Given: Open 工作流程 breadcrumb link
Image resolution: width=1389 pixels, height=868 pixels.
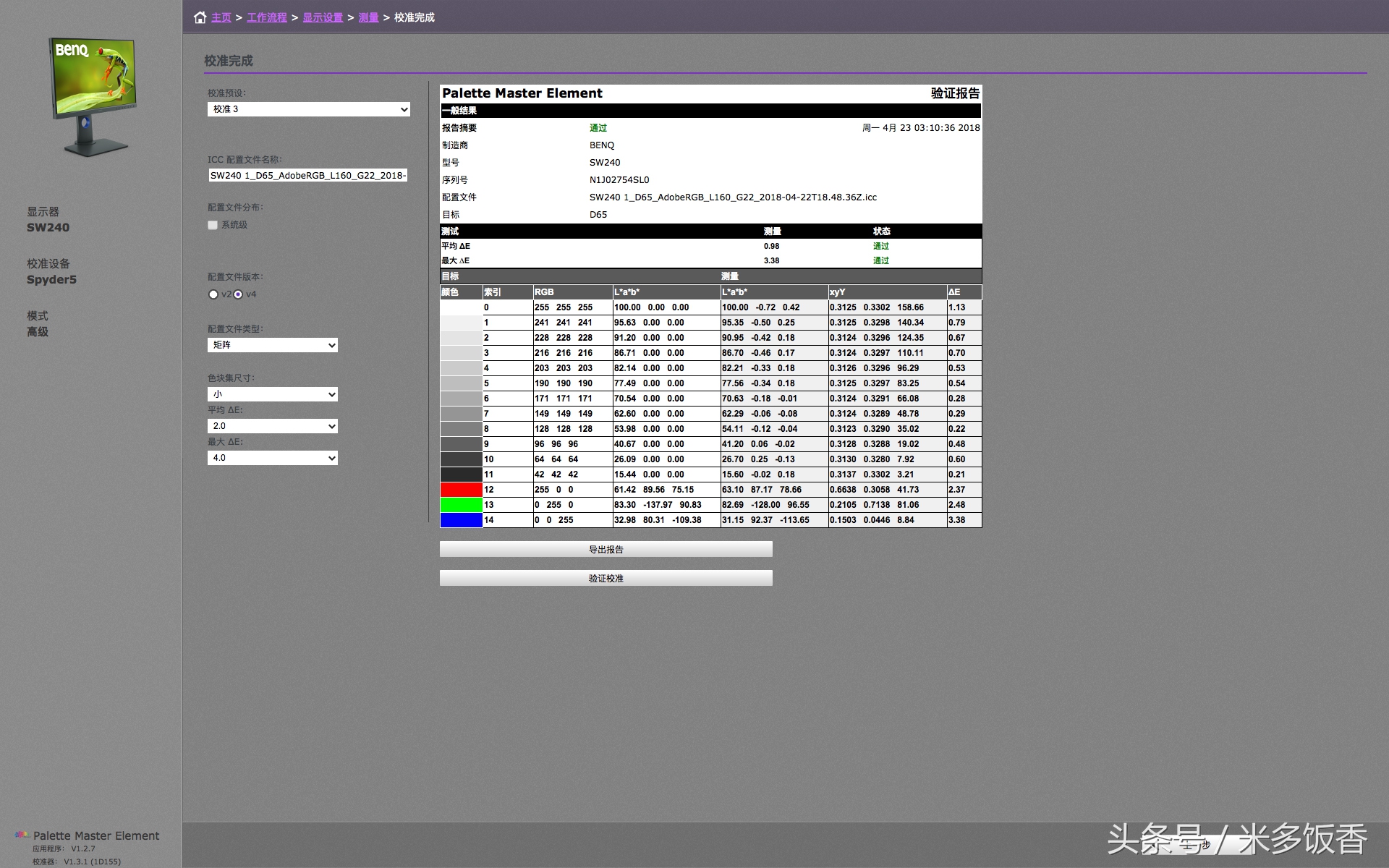Looking at the screenshot, I should [x=266, y=17].
